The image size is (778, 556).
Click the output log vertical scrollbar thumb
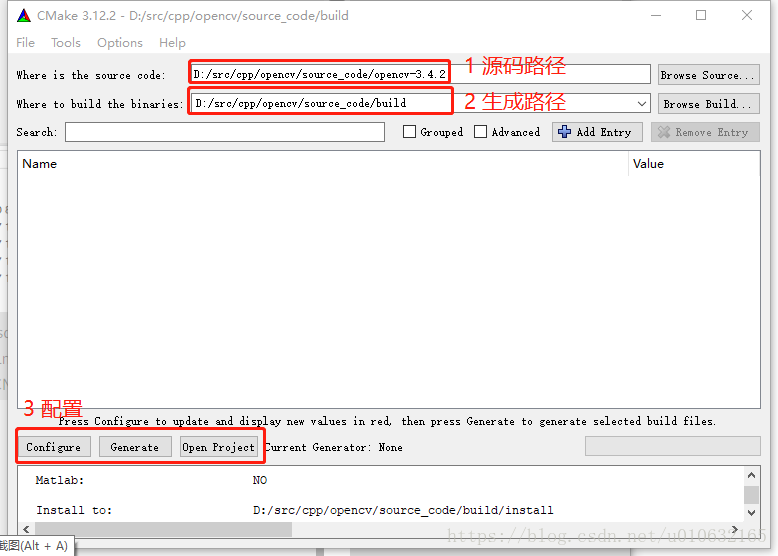point(751,494)
